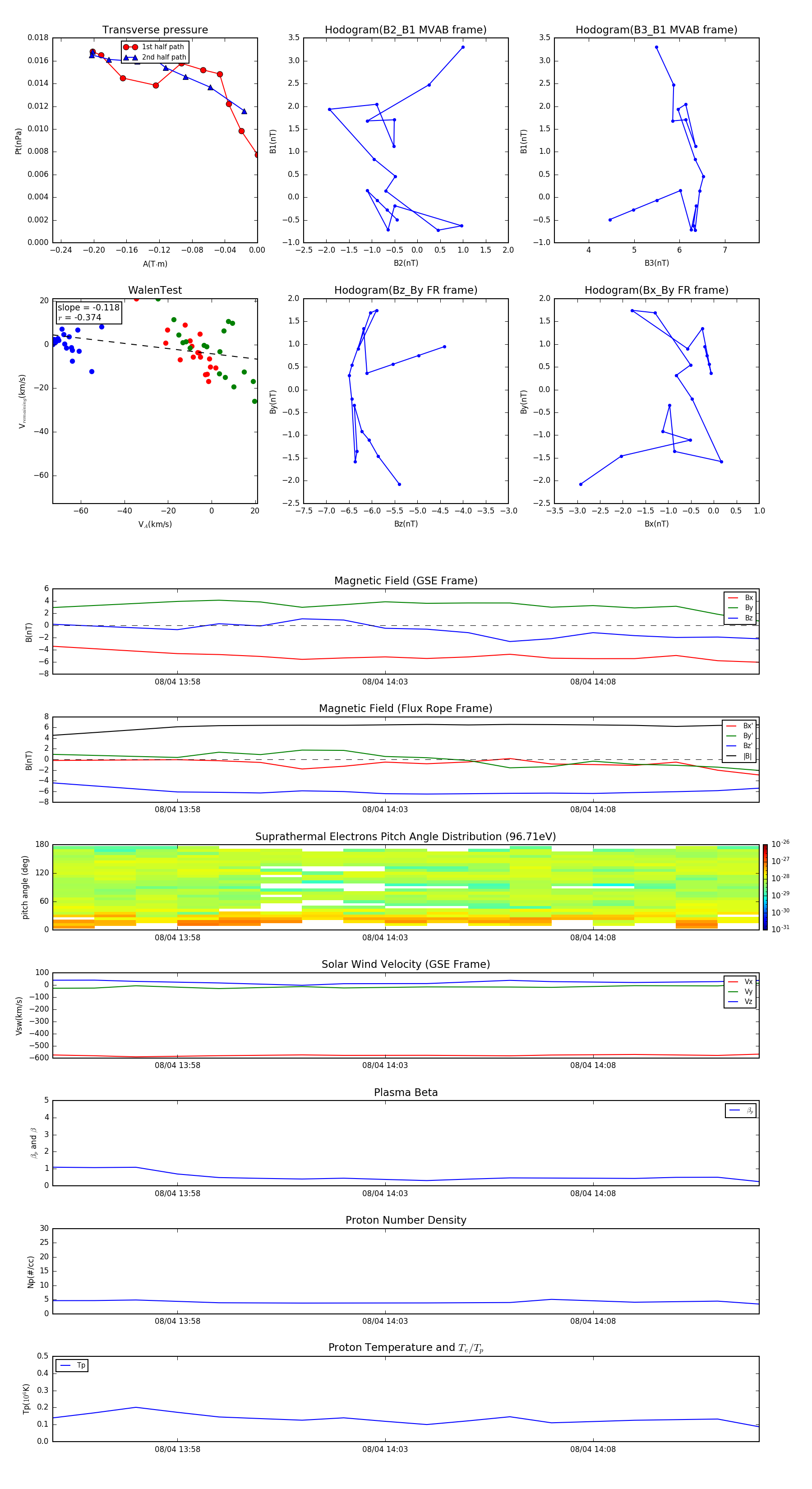
Task: Click the red By' ... Bx' Flux Rope By' legend entry
Action: point(739,736)
